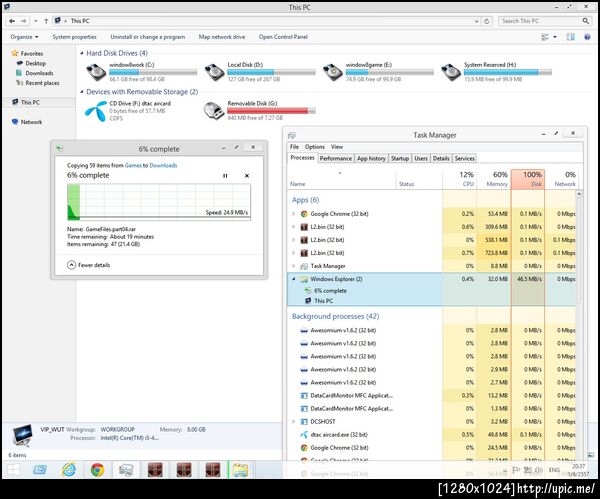Expand the Task Manager app row

click(x=293, y=266)
